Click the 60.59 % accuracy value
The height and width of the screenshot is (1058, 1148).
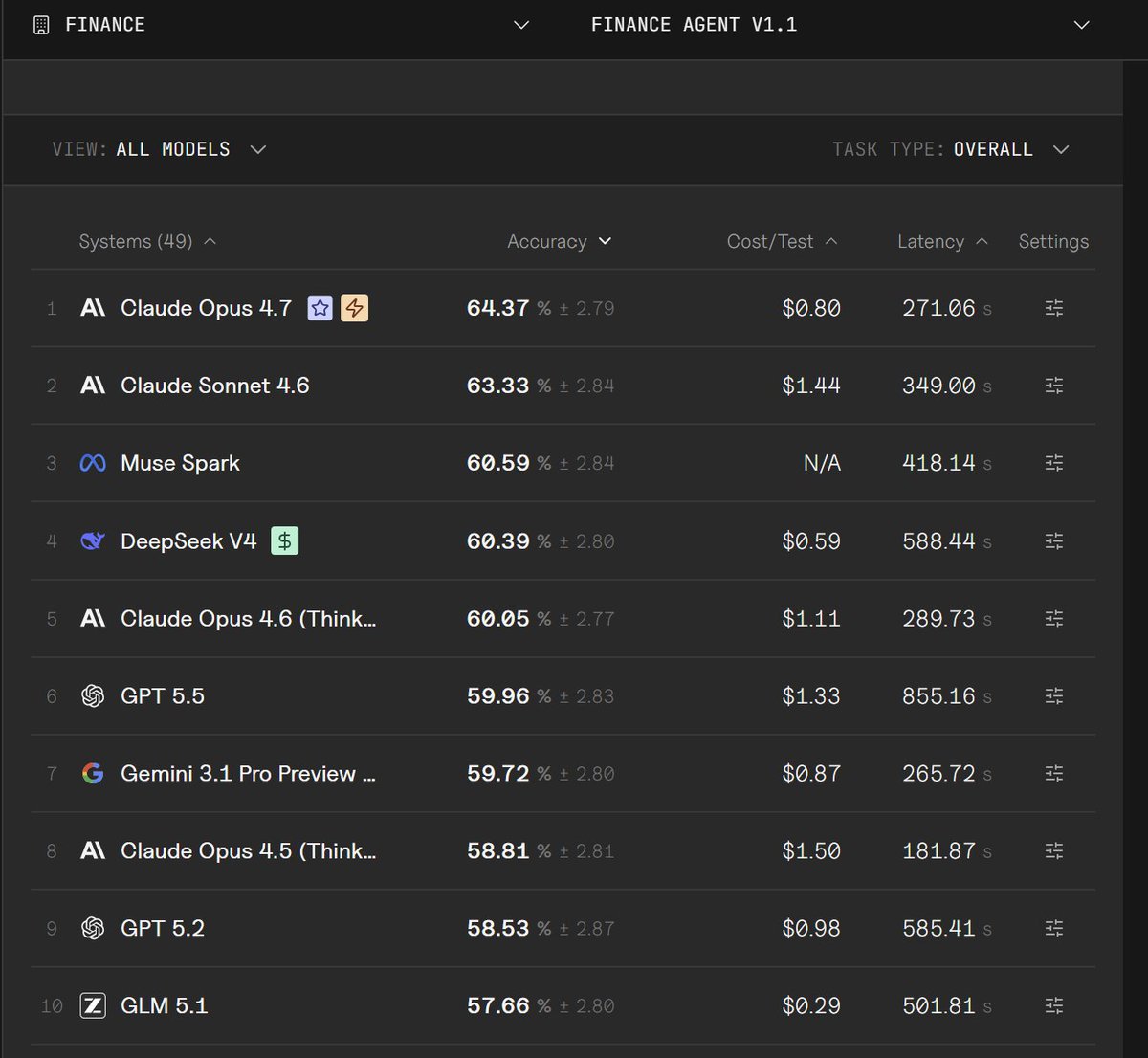pyautogui.click(x=509, y=463)
